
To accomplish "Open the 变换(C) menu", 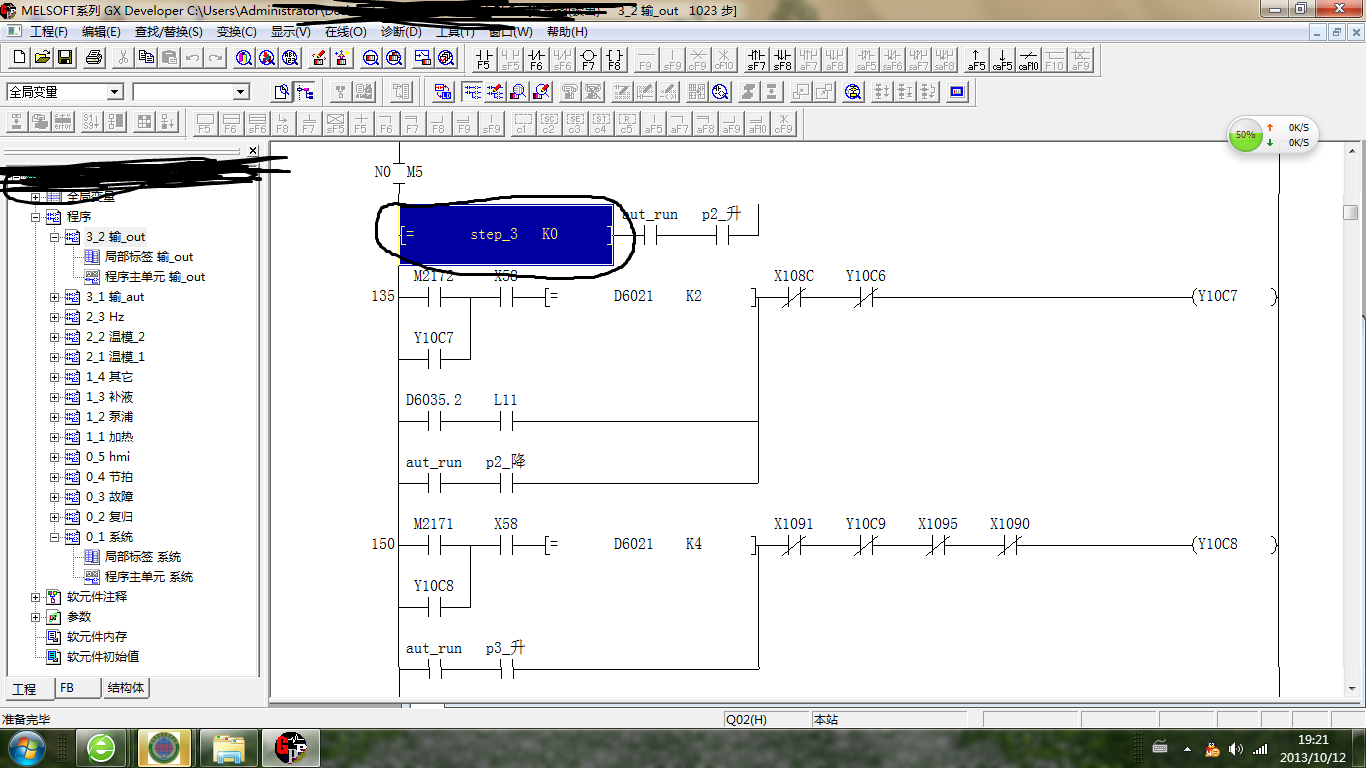I will point(236,32).
